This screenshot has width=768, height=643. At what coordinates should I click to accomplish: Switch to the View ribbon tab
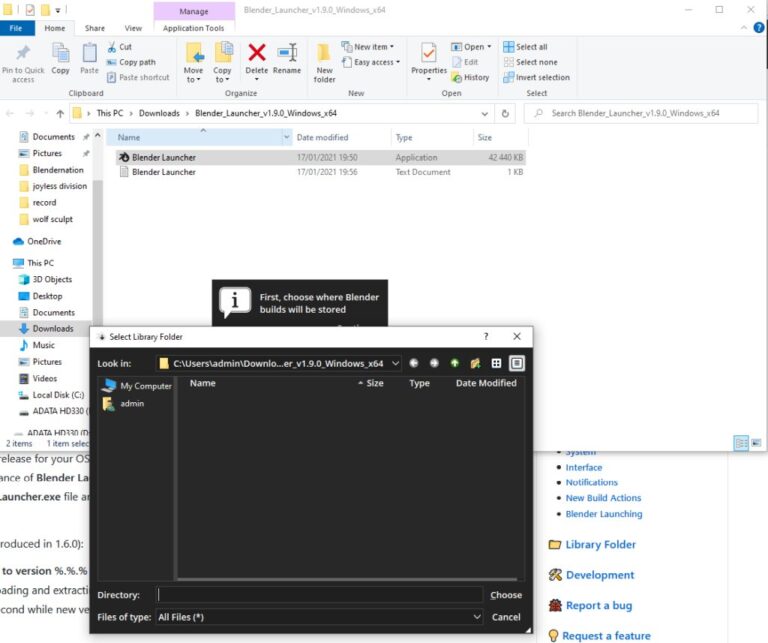(133, 28)
